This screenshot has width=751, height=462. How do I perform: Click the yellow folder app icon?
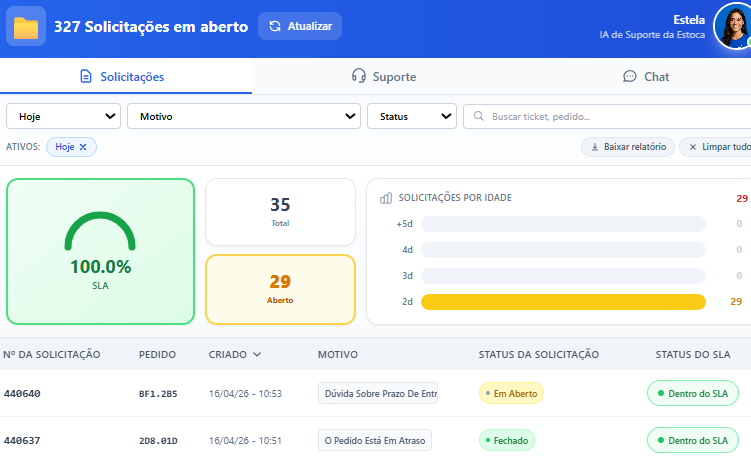26,26
